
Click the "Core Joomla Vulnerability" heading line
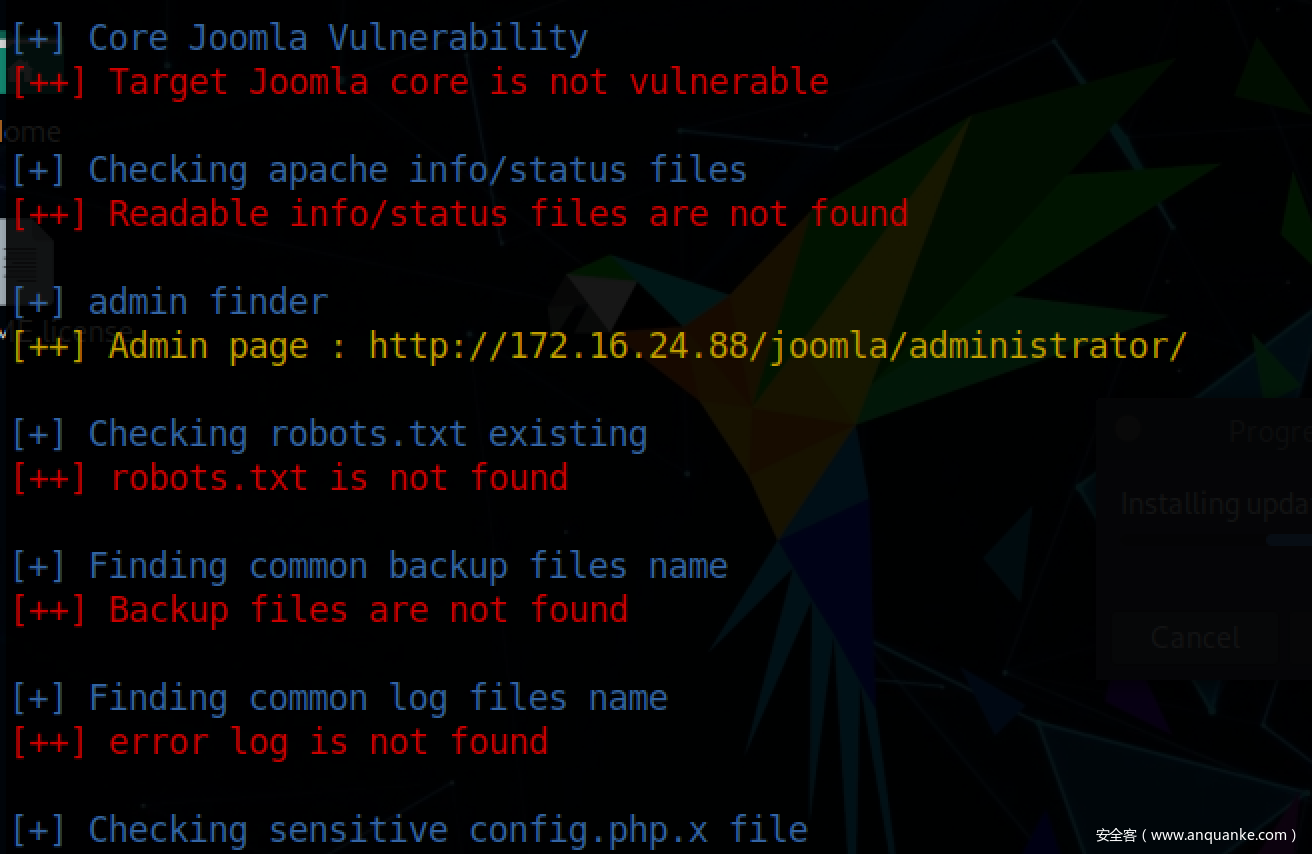298,38
